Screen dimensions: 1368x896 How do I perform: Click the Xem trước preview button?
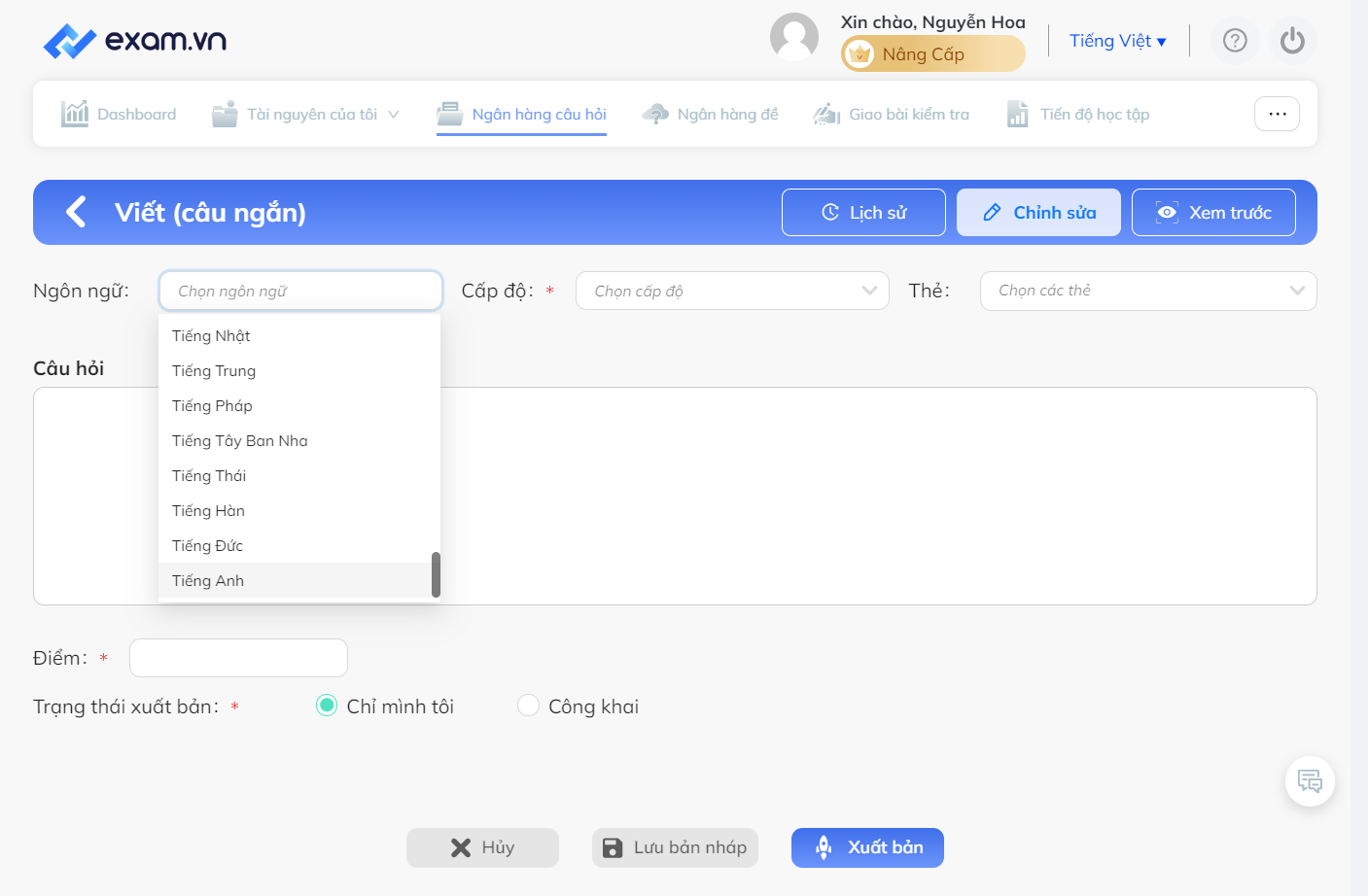[1213, 212]
